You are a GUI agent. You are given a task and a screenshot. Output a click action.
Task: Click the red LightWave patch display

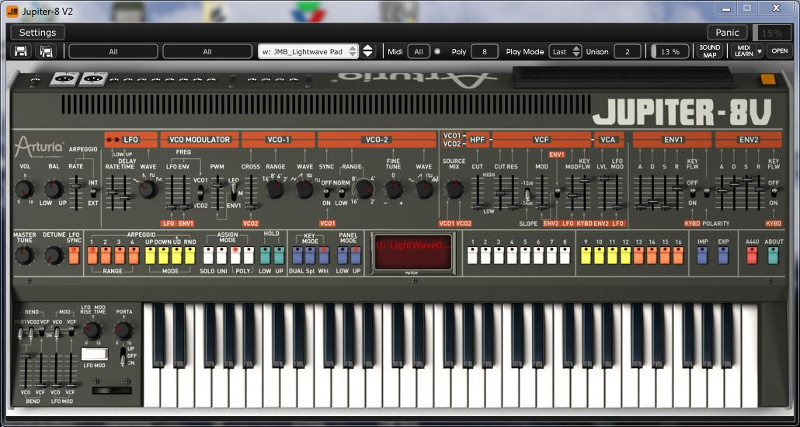[x=413, y=252]
